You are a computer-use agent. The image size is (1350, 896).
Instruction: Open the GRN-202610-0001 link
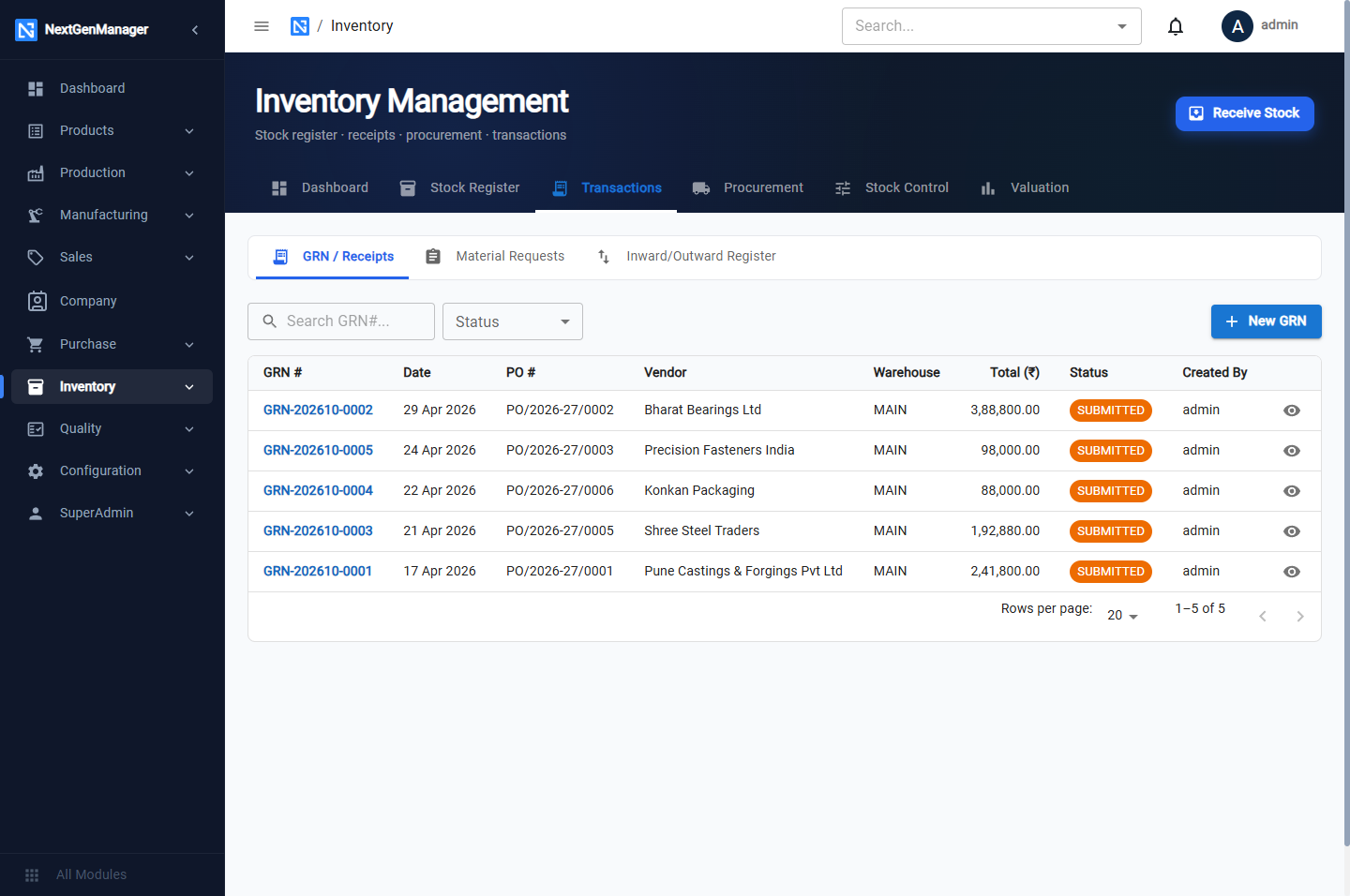(318, 571)
